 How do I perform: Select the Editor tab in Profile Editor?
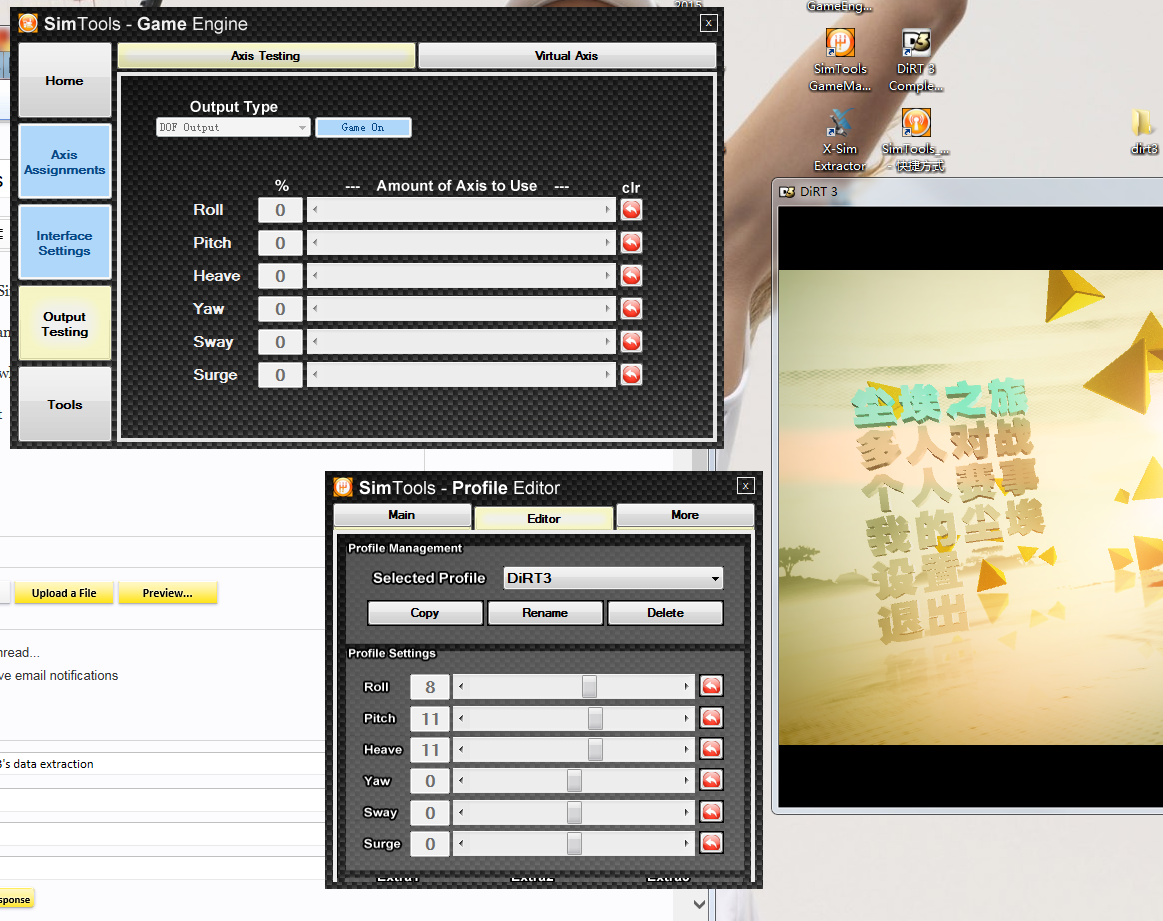point(544,518)
